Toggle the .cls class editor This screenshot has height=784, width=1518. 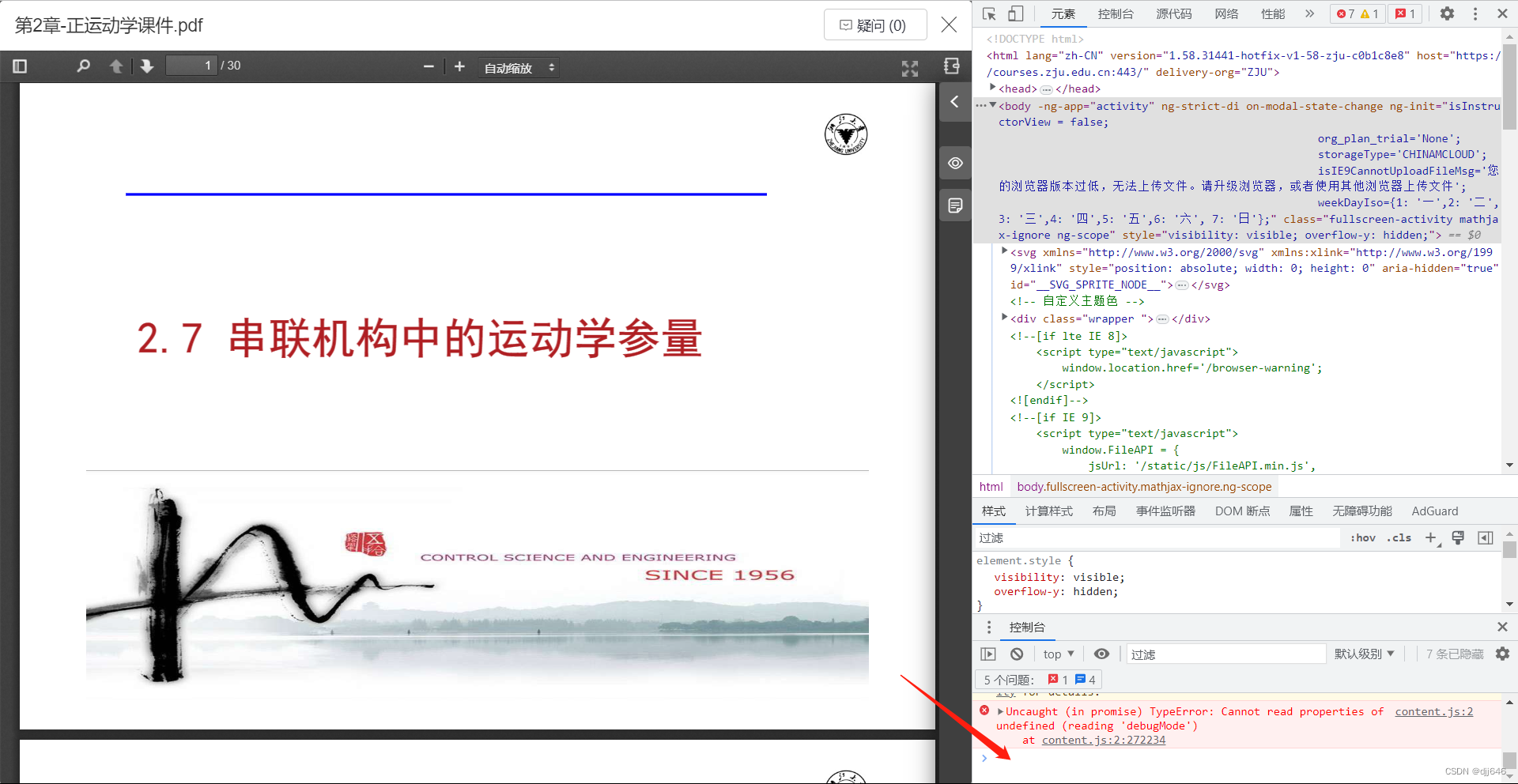point(1399,538)
